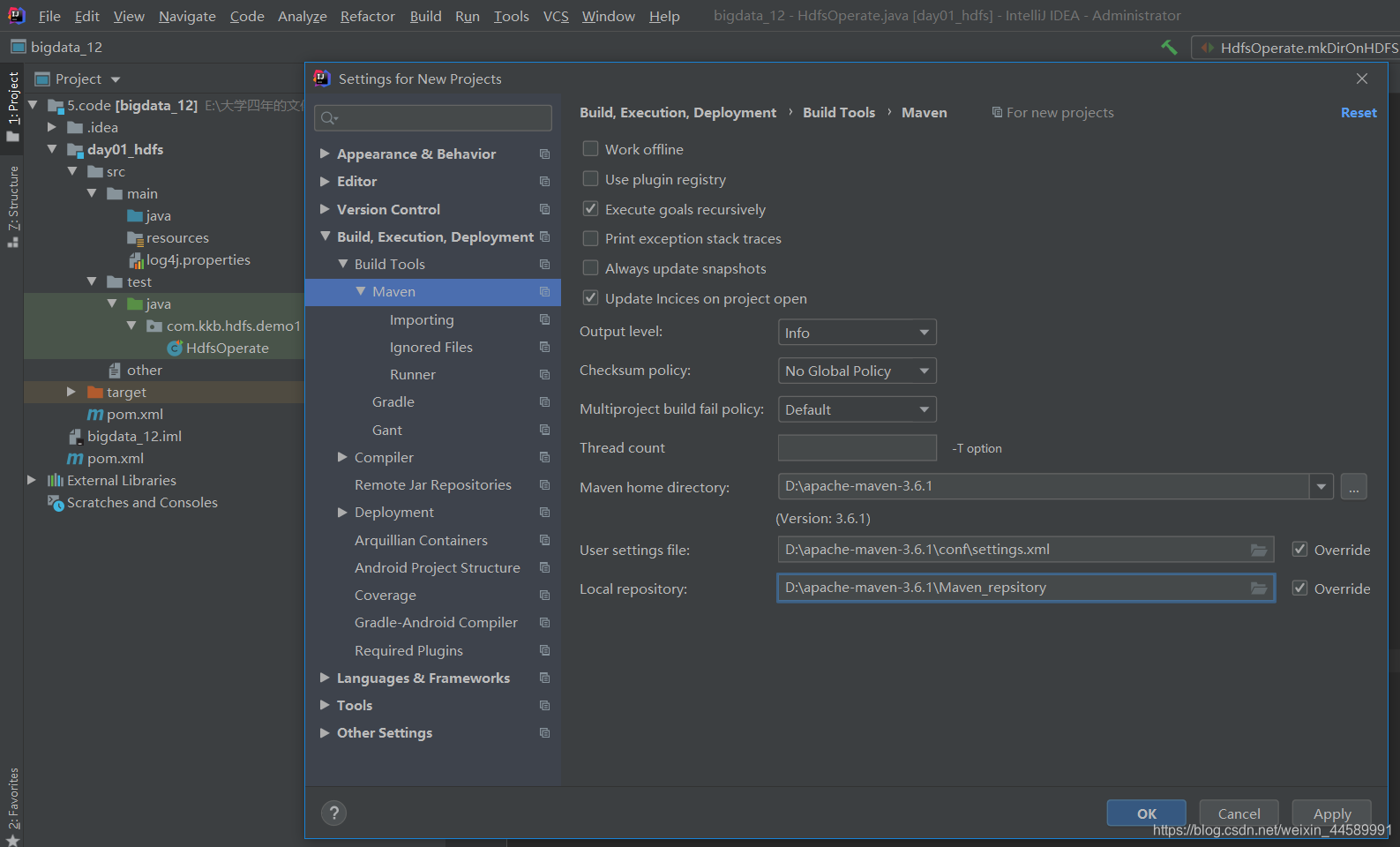Toggle Override for user settings file

[1299, 550]
